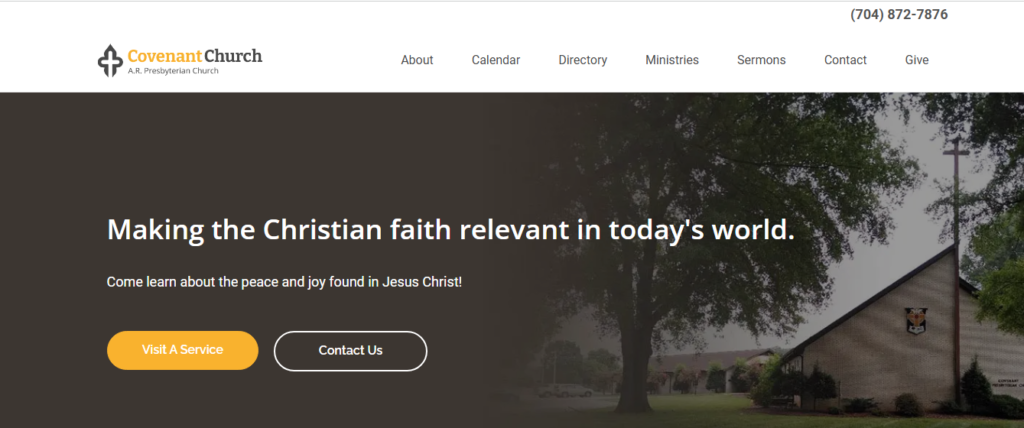Select Ministries in the navigation bar
1024x428 pixels.
672,60
